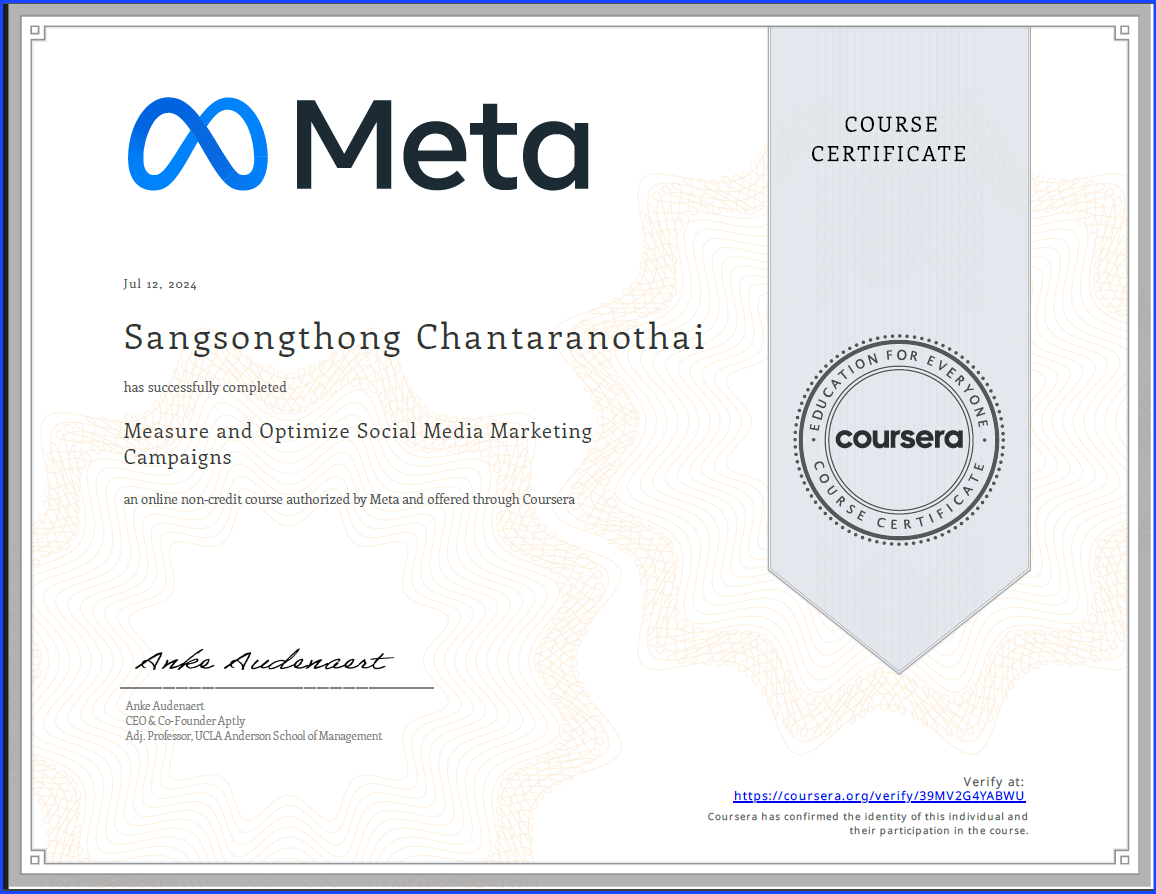The width and height of the screenshot is (1156, 894).
Task: Click the printed name Anke Audenaert
Action: 164,706
